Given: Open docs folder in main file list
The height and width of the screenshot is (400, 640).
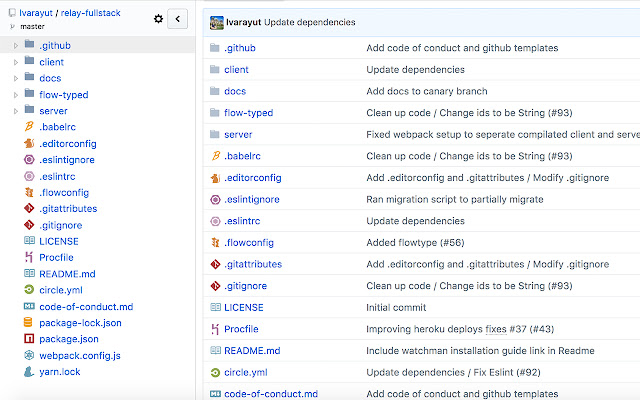Looking at the screenshot, I should coord(235,91).
